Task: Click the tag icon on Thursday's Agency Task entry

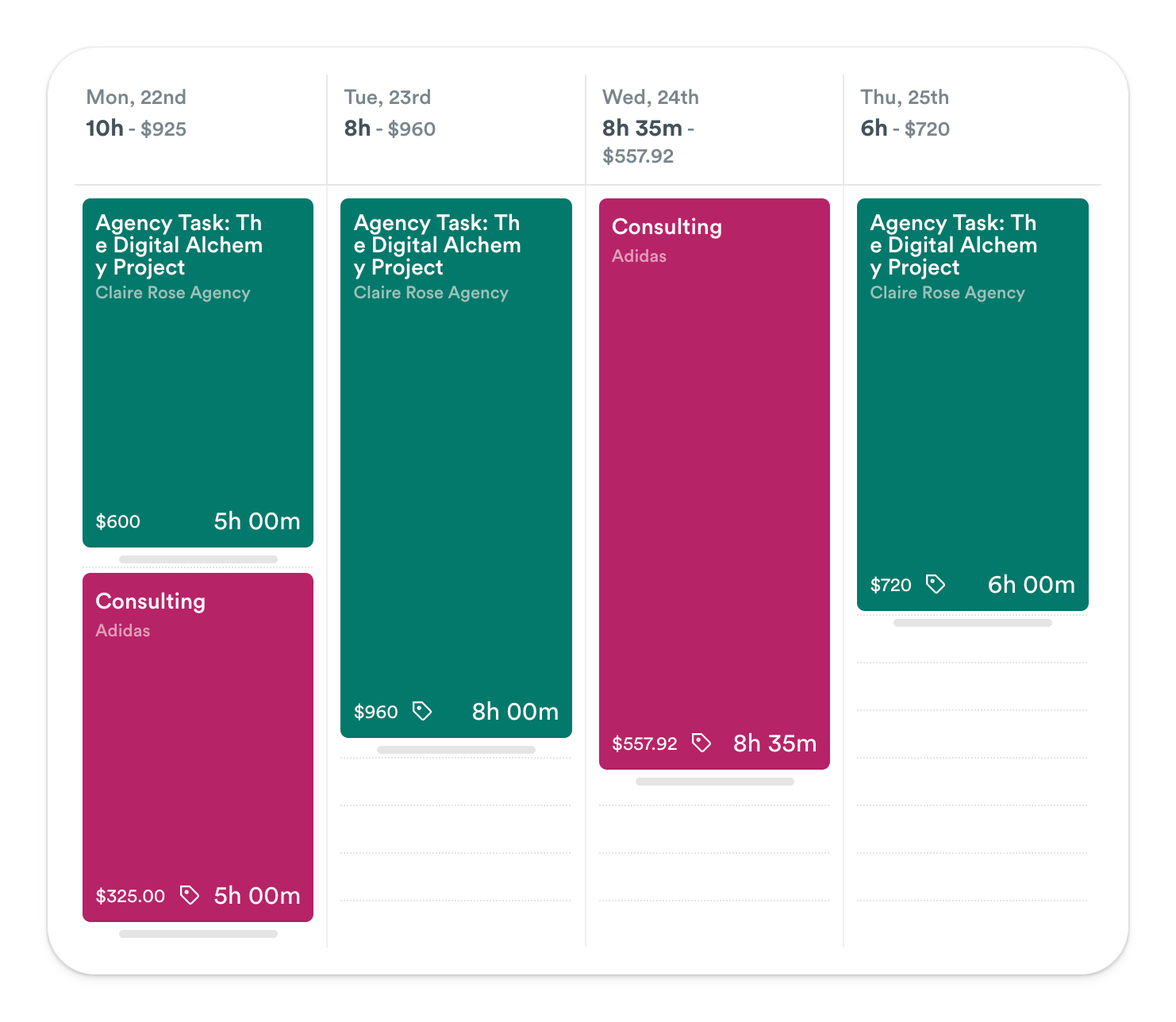Action: click(x=936, y=584)
